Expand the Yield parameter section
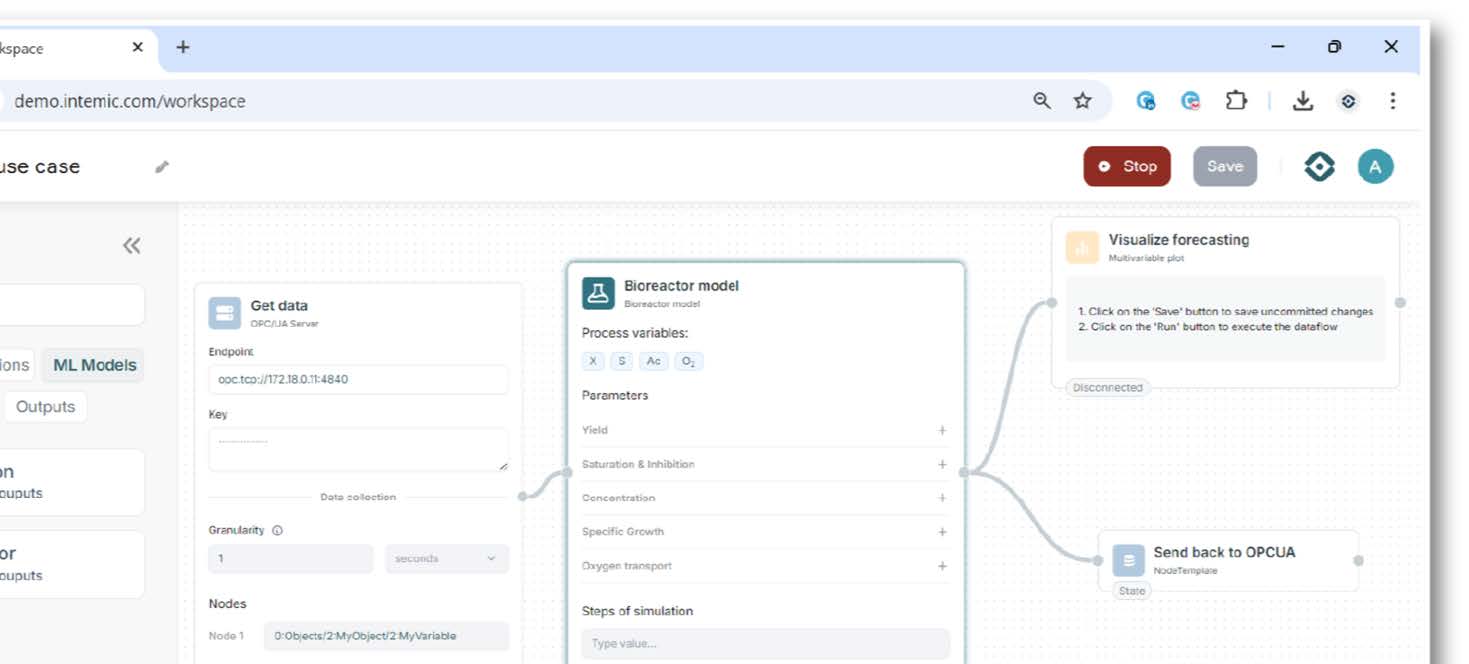 pos(941,430)
